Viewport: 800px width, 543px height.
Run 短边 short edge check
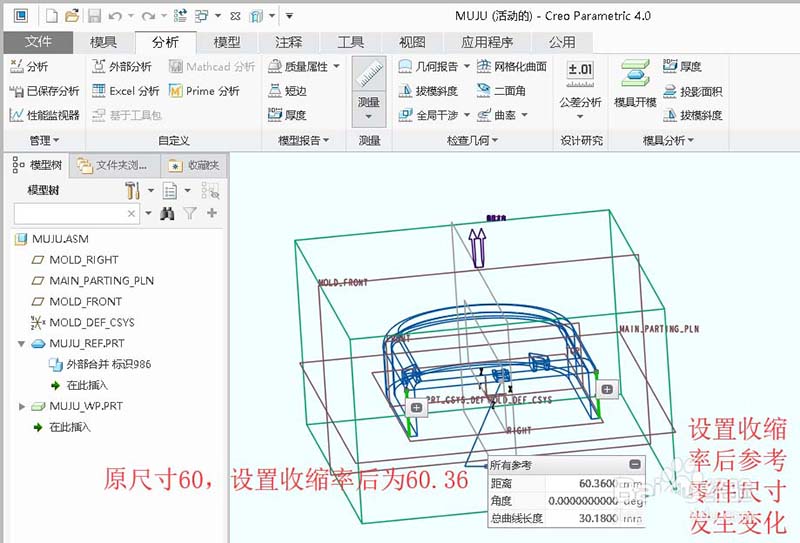coord(287,91)
